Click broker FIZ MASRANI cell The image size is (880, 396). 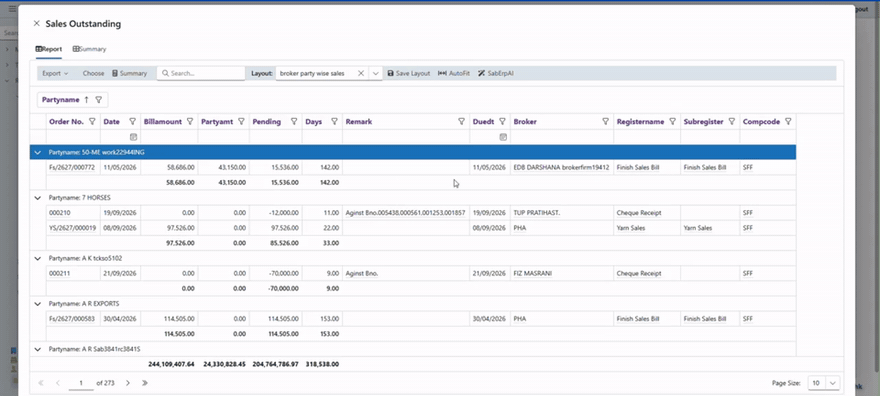(x=562, y=273)
